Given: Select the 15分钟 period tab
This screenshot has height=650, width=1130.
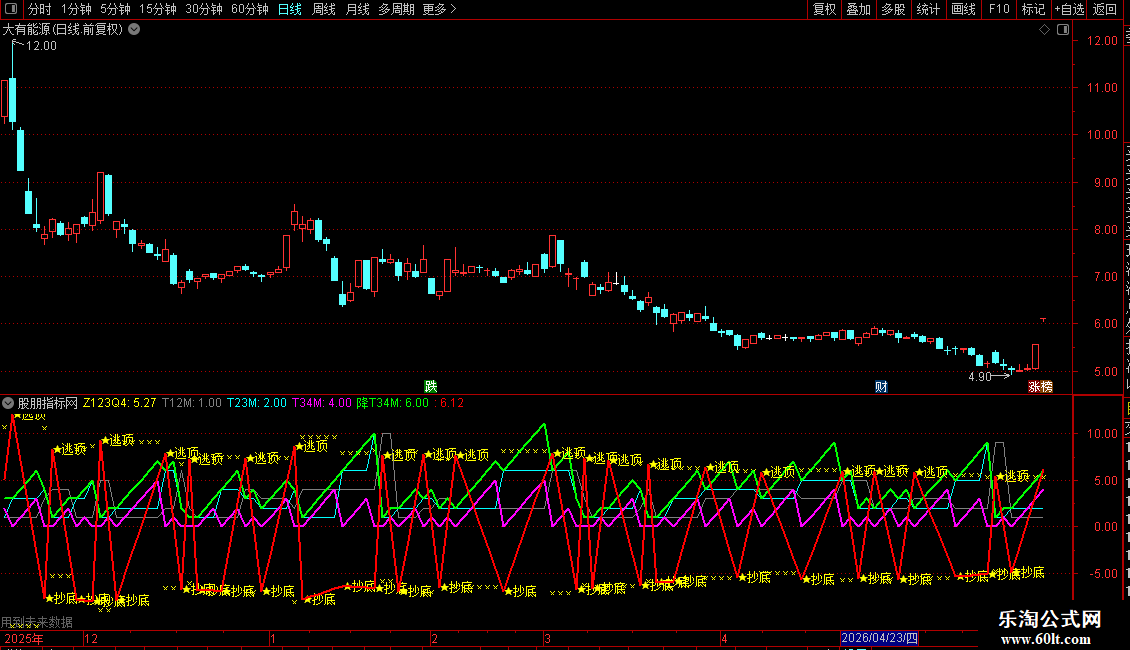Looking at the screenshot, I should [158, 9].
